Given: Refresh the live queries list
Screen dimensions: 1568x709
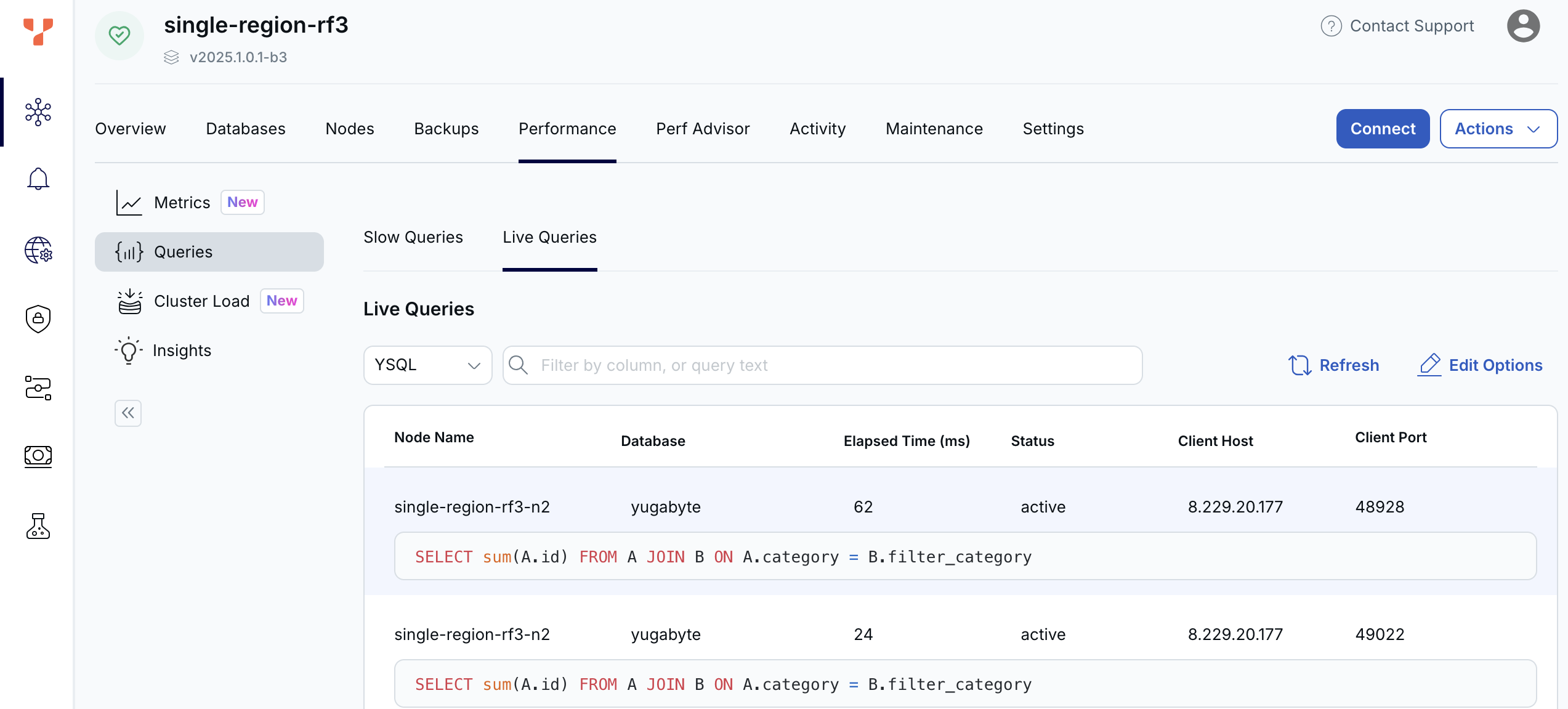Looking at the screenshot, I should pyautogui.click(x=1333, y=365).
